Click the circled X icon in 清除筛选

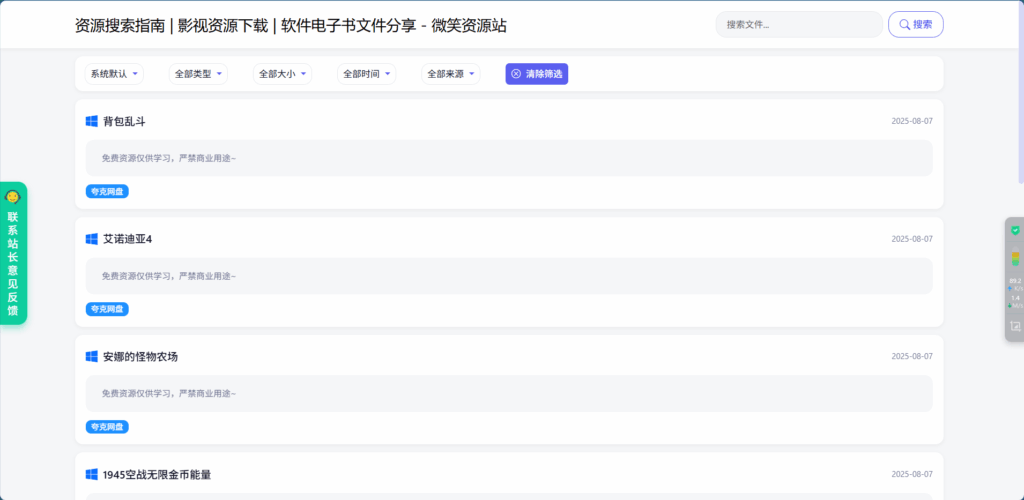pos(516,74)
